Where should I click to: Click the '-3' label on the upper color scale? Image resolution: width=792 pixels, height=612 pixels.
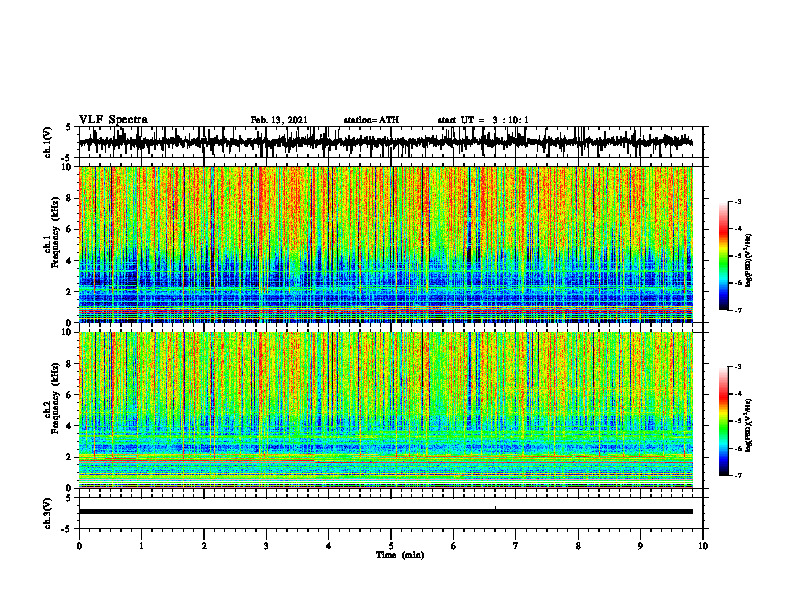(x=737, y=201)
